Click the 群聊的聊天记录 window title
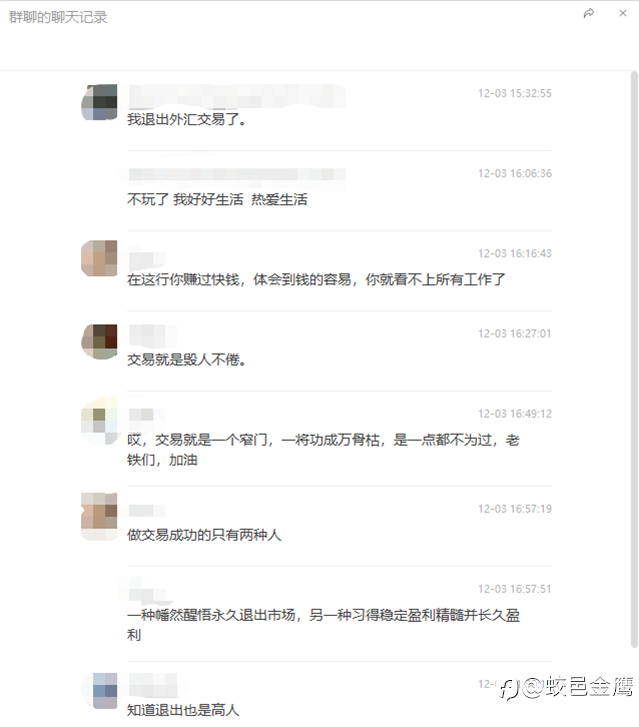Screen dimensions: 639x727 [x=58, y=17]
